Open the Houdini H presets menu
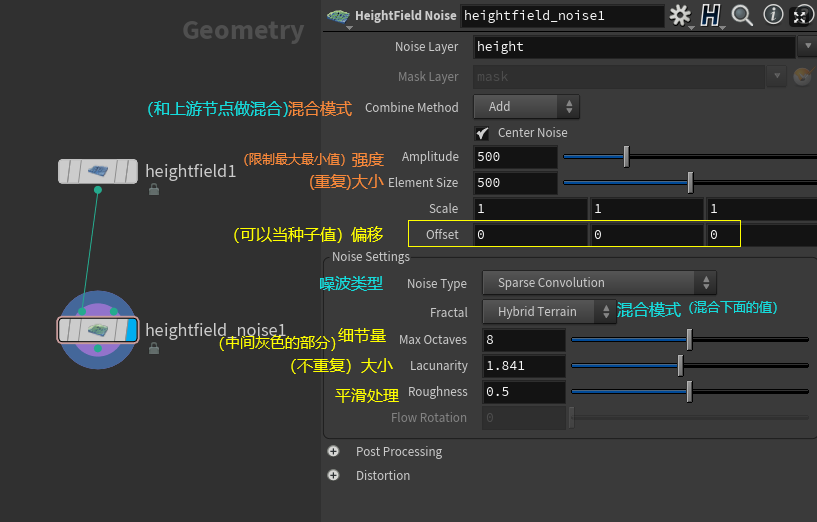Image resolution: width=817 pixels, height=522 pixels. pyautogui.click(x=710, y=16)
